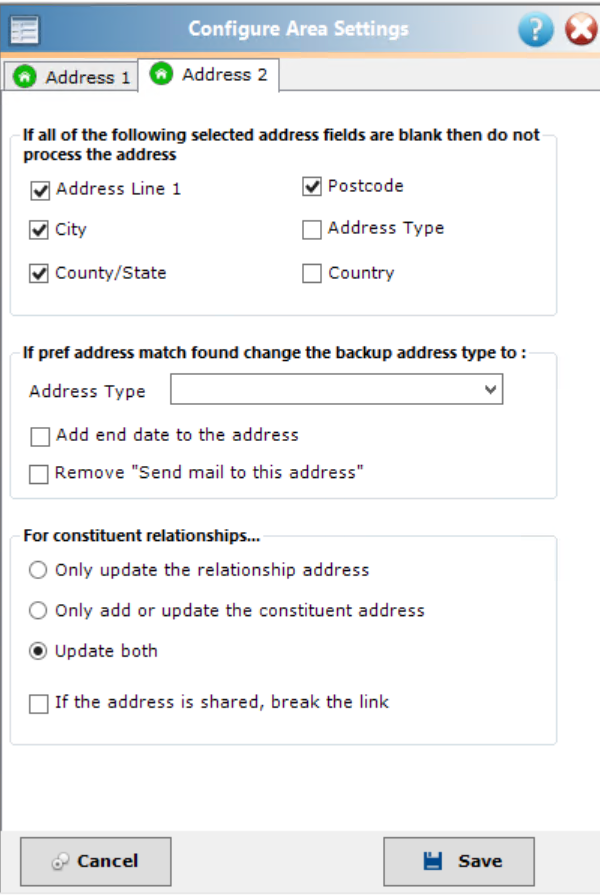Switch to the Address 1 tab
The height and width of the screenshot is (895, 600).
click(71, 76)
